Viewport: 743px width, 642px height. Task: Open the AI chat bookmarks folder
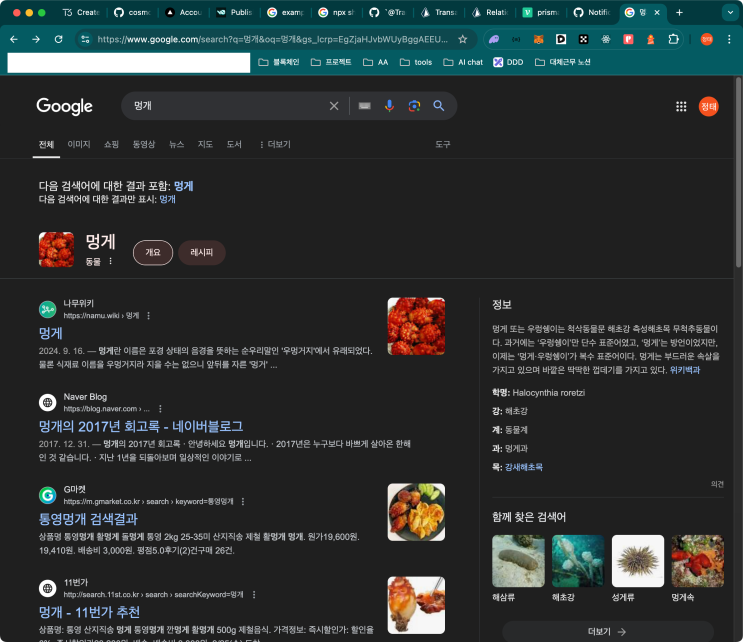tap(463, 62)
